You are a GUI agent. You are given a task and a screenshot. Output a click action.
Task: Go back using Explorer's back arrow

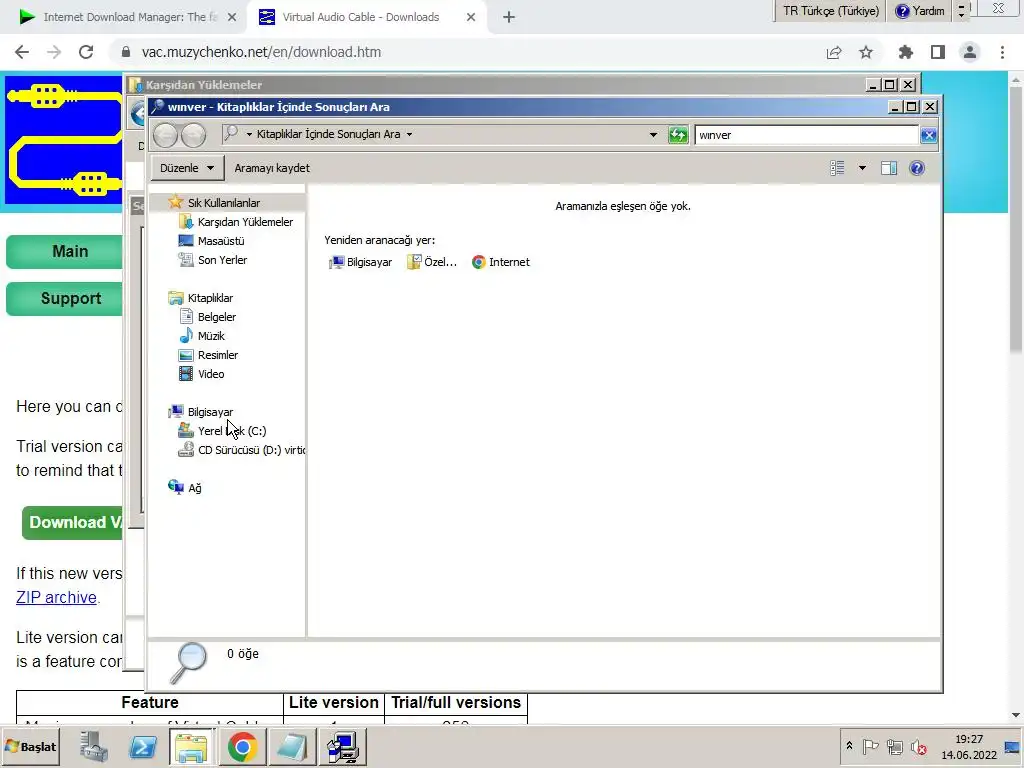165,135
